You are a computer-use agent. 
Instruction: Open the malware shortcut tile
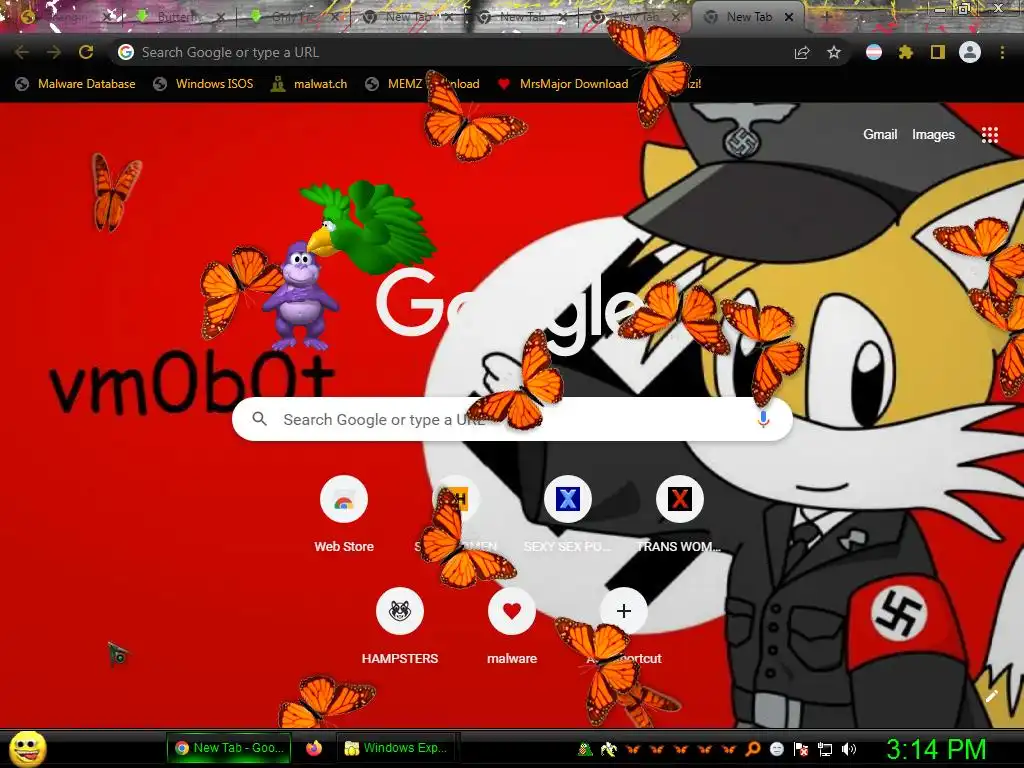(x=512, y=626)
